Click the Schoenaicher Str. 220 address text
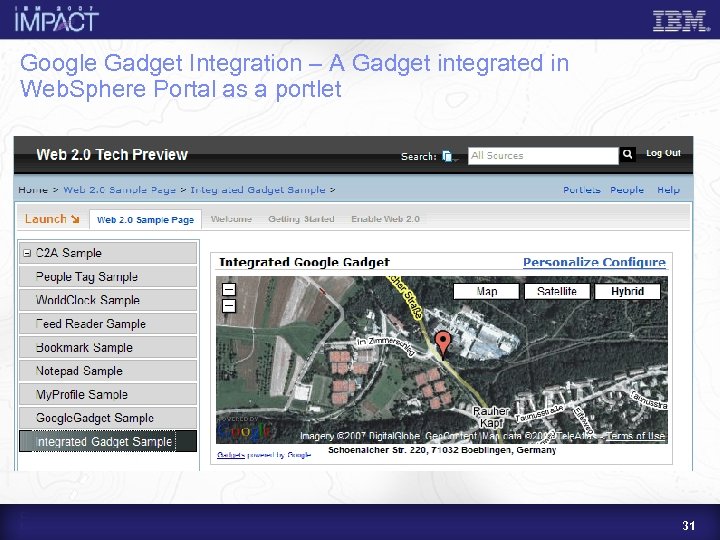Image resolution: width=720 pixels, height=540 pixels. tap(442, 450)
